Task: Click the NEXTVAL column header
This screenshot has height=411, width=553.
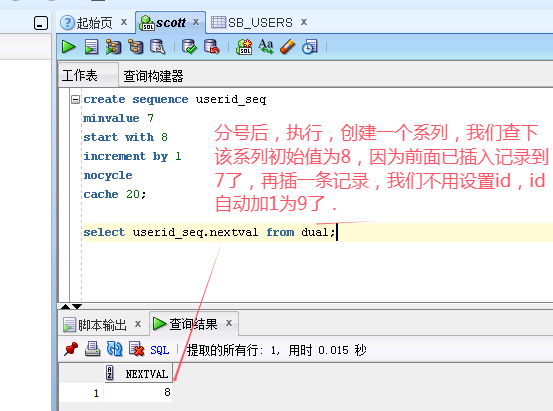Action: click(x=139, y=374)
